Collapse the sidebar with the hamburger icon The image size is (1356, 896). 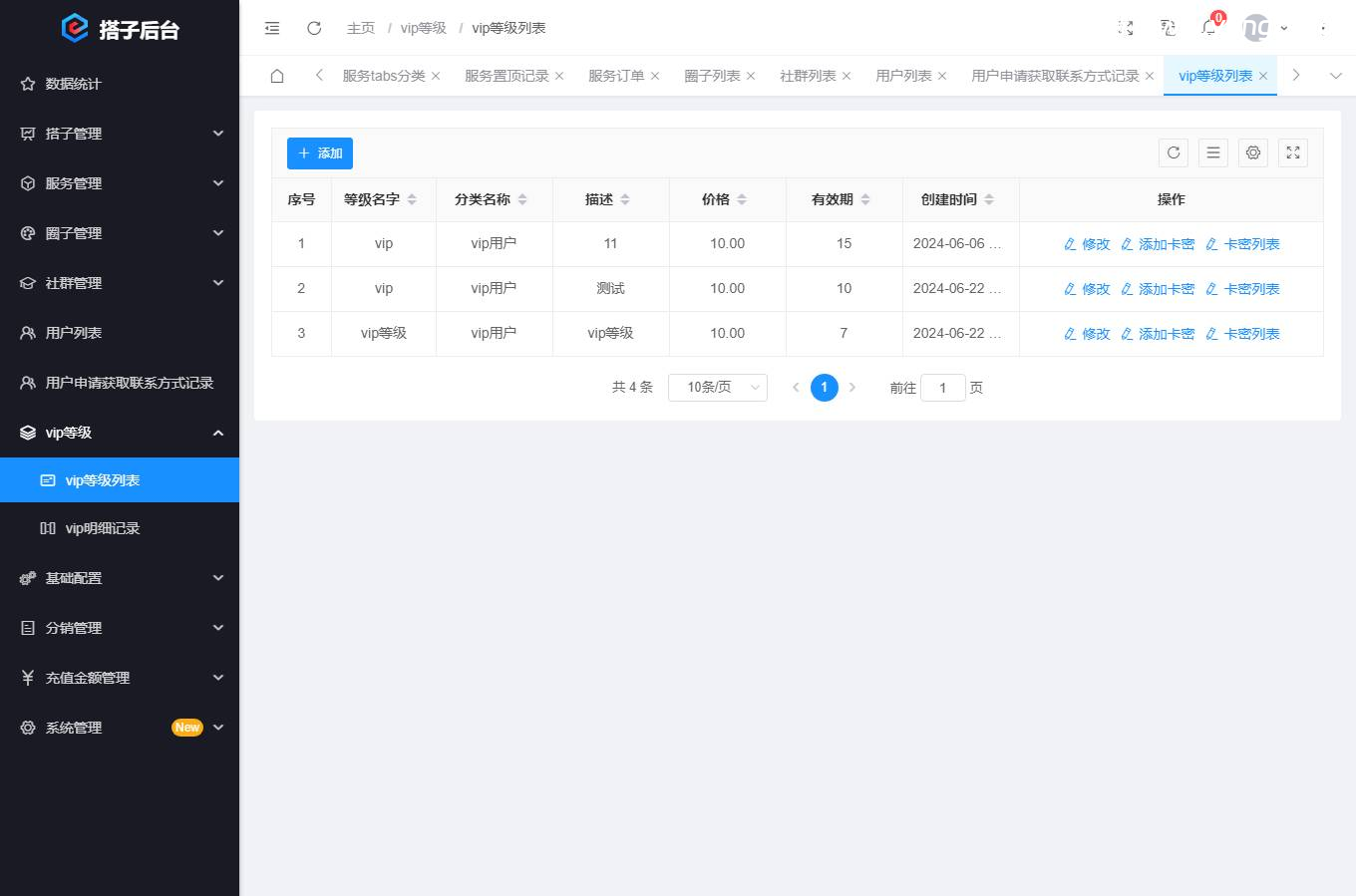pos(271,28)
